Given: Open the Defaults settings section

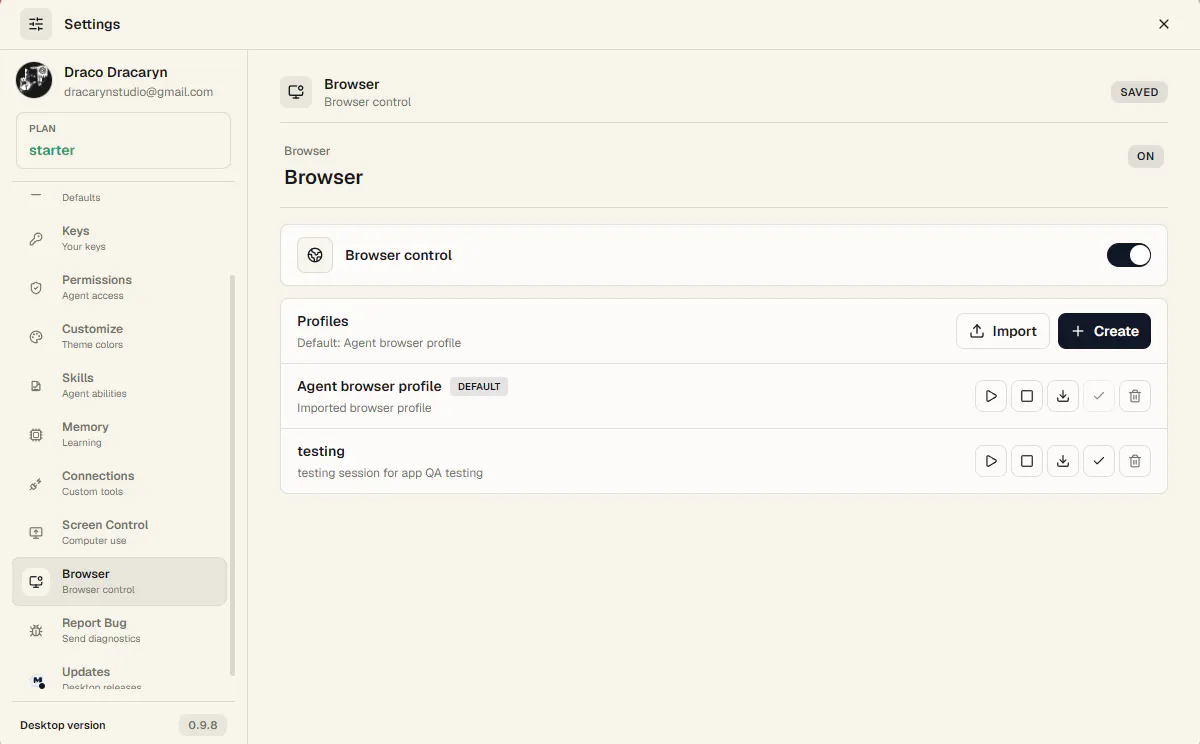Looking at the screenshot, I should [x=119, y=197].
